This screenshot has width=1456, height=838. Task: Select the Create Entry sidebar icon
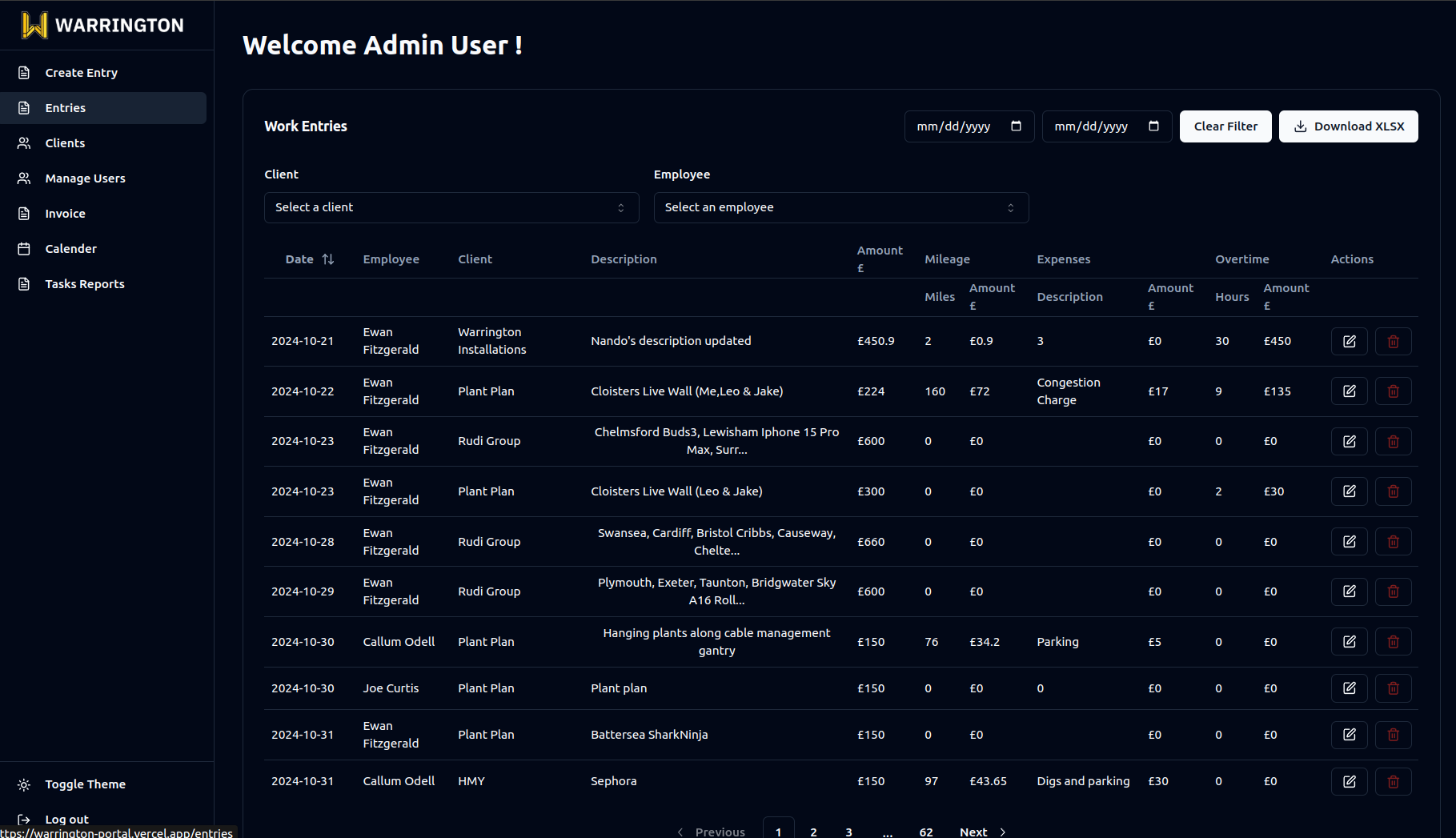23,72
